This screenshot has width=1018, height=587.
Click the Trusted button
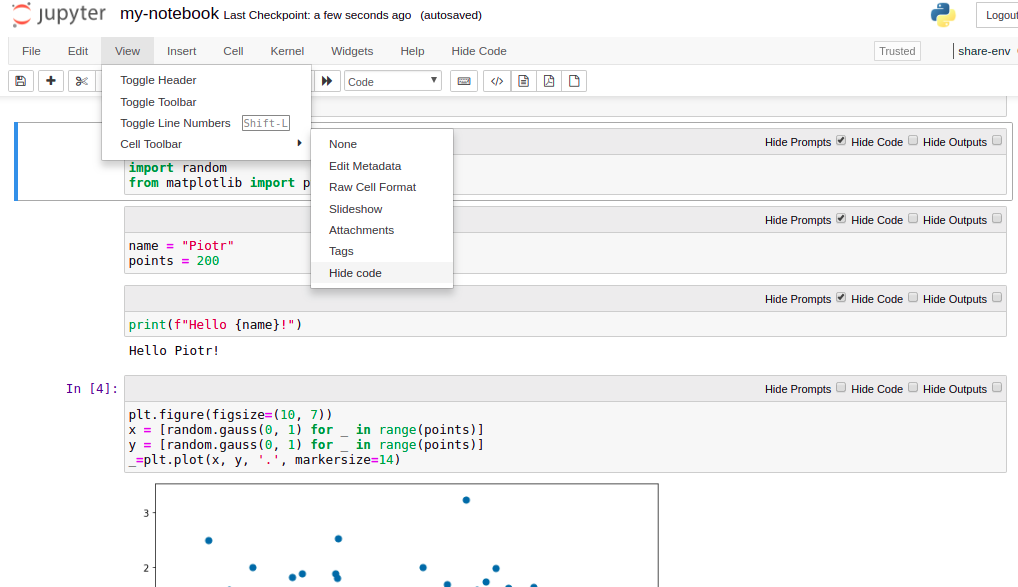(x=897, y=50)
